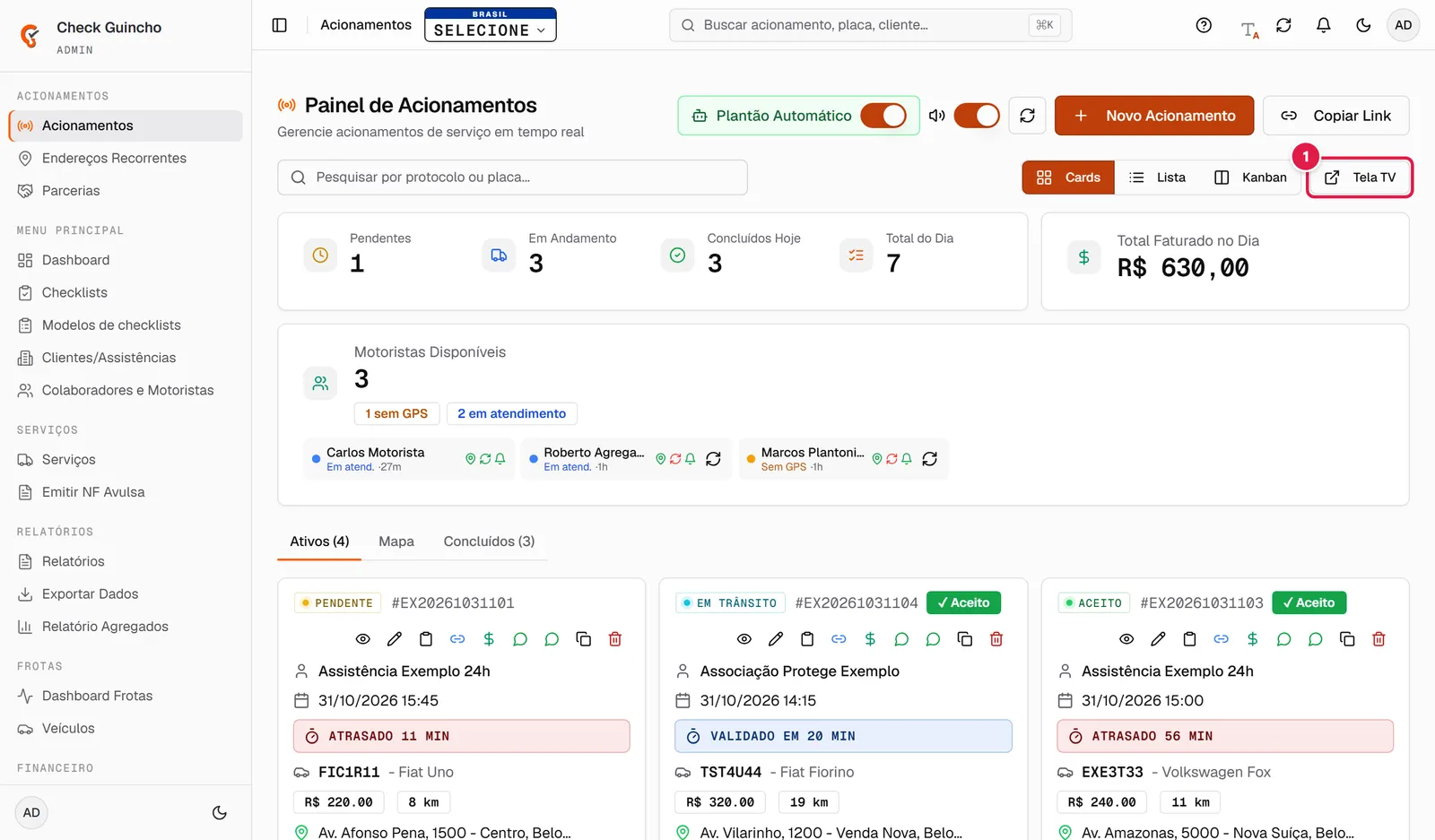View details of card #EX20261031103 eye icon

point(1126,639)
